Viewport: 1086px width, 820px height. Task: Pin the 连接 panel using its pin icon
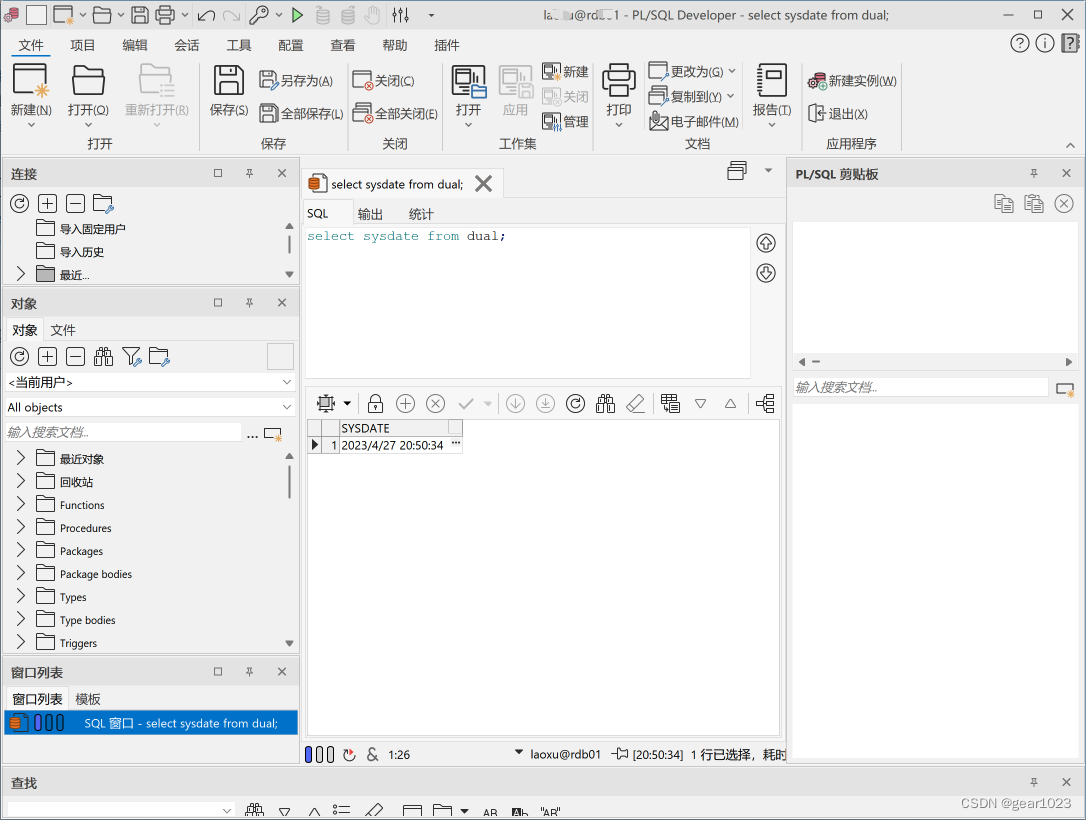[249, 173]
